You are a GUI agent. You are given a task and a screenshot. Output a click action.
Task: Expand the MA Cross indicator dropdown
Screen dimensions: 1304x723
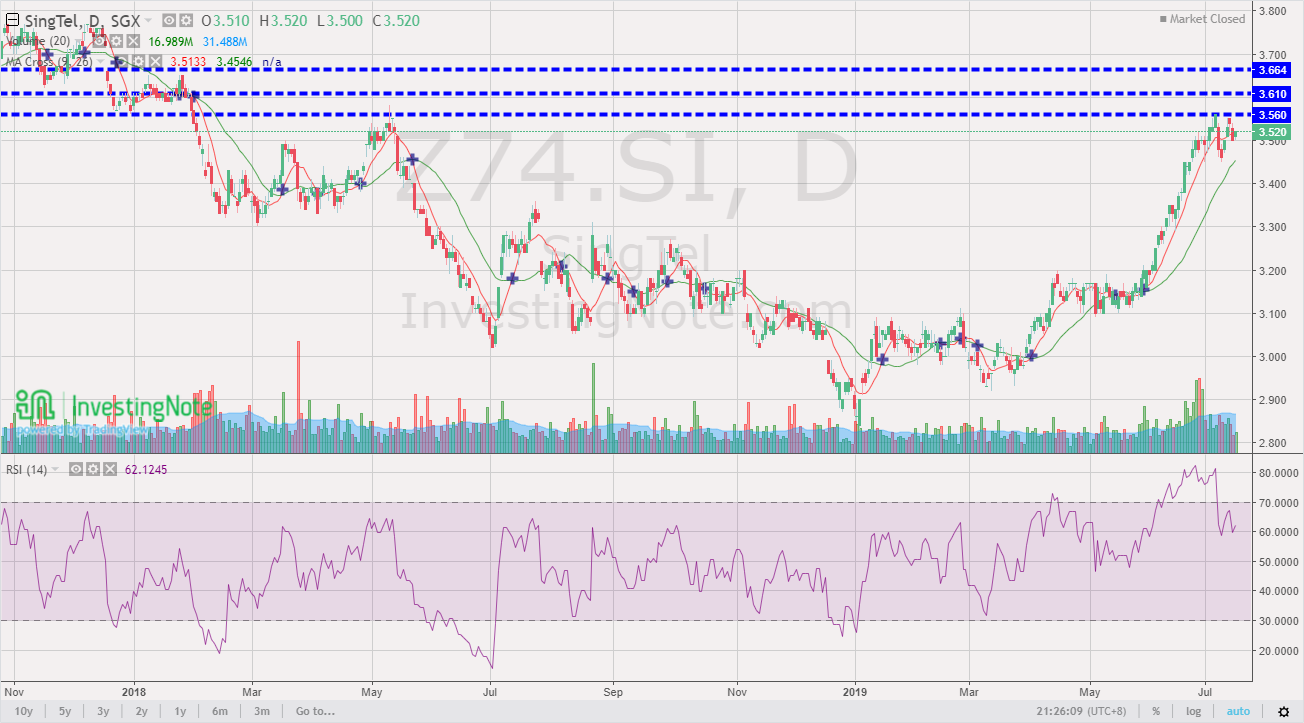tap(100, 61)
